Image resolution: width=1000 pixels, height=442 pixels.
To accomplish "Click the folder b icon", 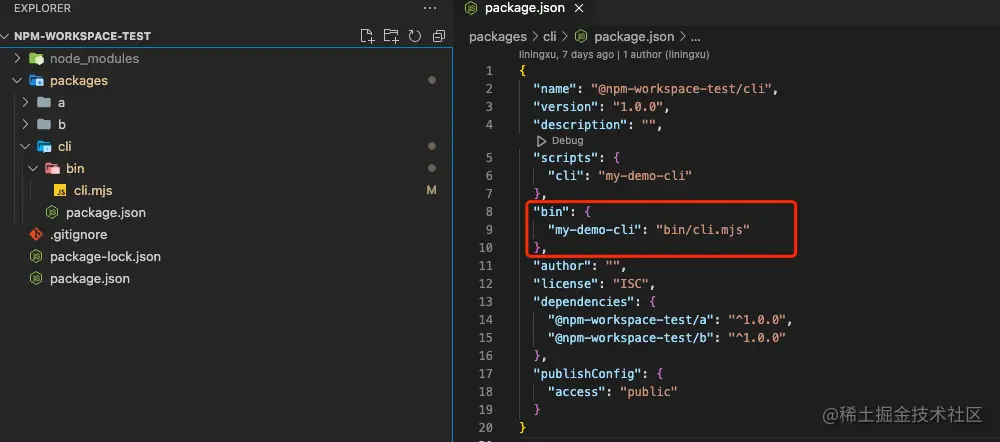I will (x=44, y=124).
